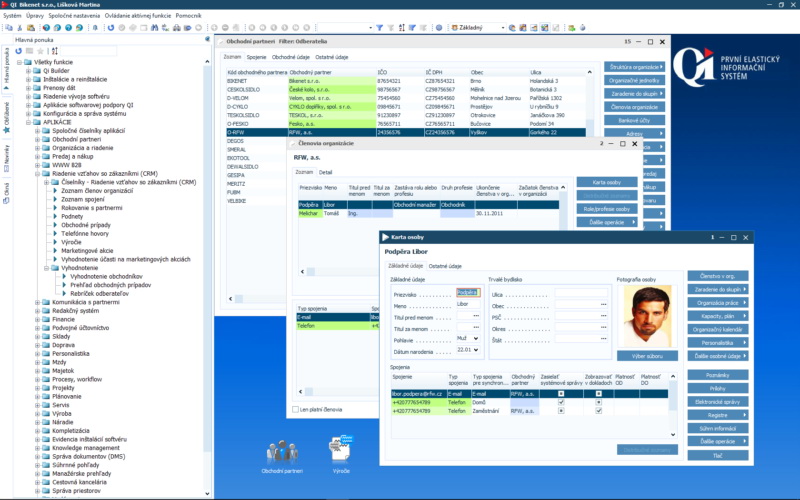The width and height of the screenshot is (800, 500).
Task: Switch to Detail tab in Členovia organizácie
Action: pos(325,172)
